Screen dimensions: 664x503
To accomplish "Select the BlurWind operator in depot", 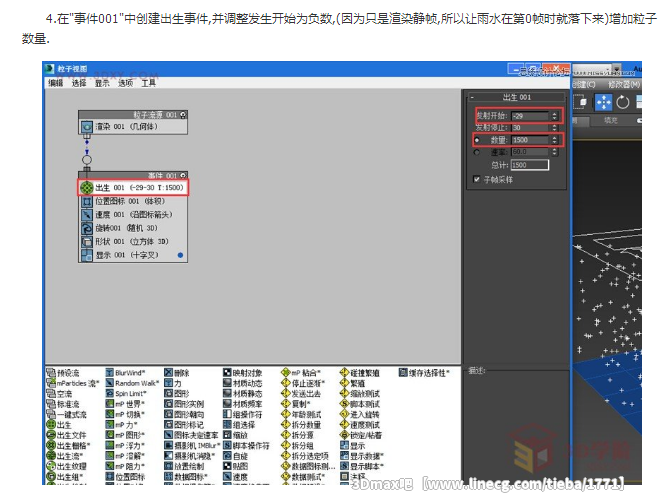I will (125, 373).
